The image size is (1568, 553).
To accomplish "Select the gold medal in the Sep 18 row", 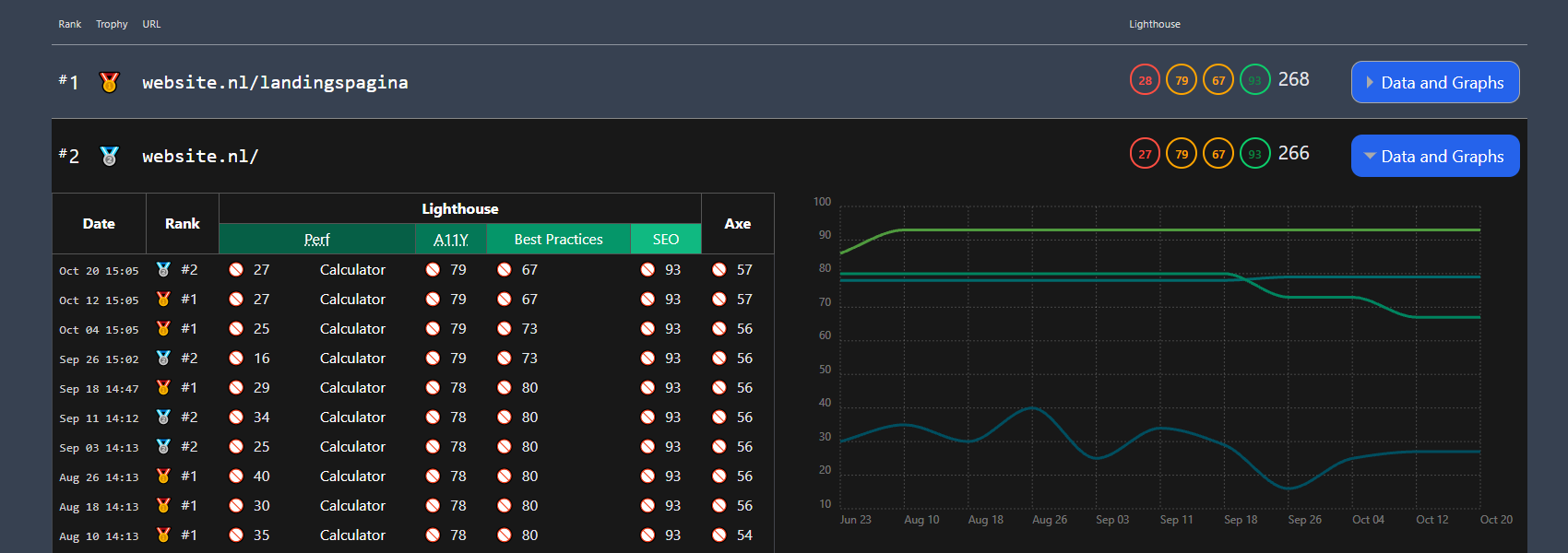I will (163, 387).
